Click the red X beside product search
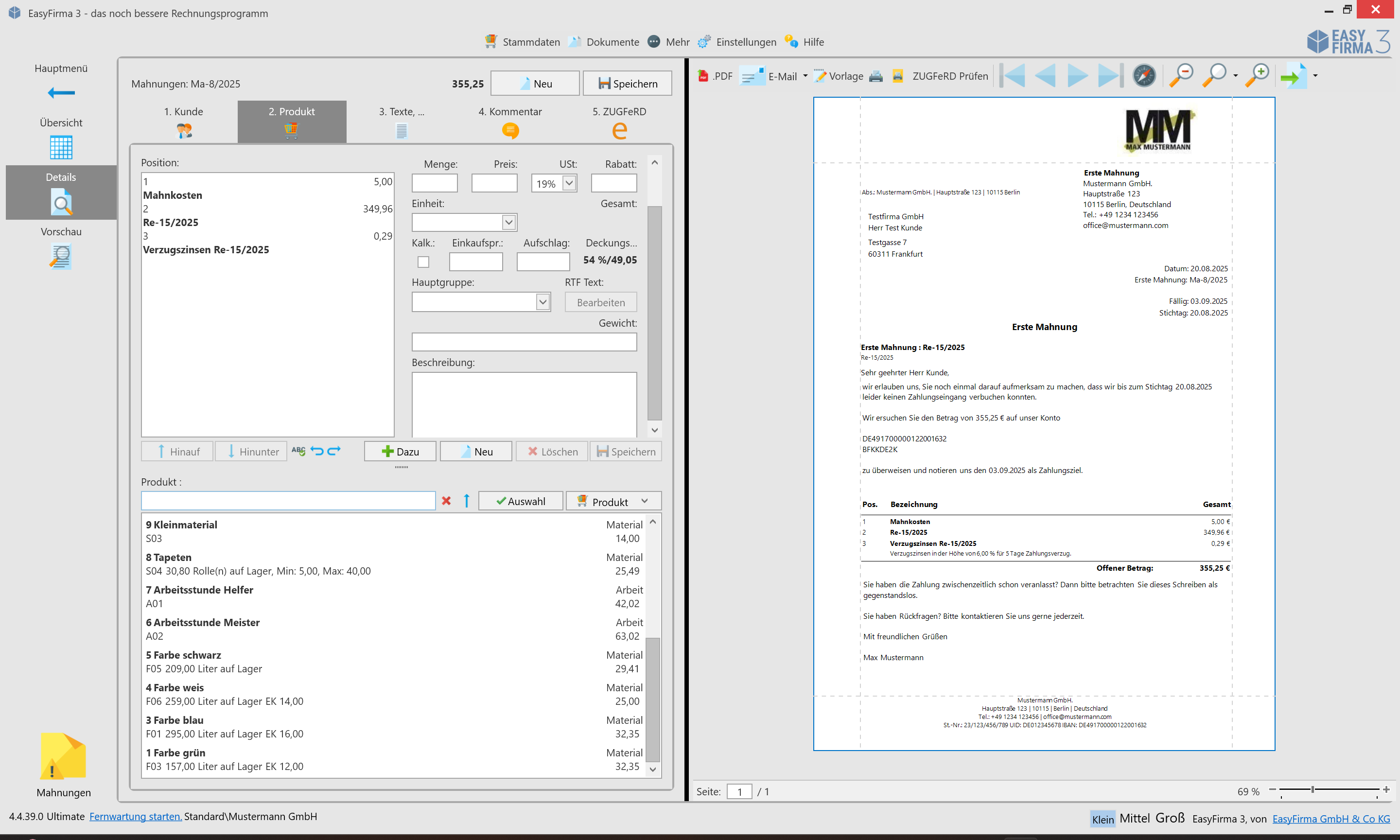Screen dimensions: 1400x840 446,501
